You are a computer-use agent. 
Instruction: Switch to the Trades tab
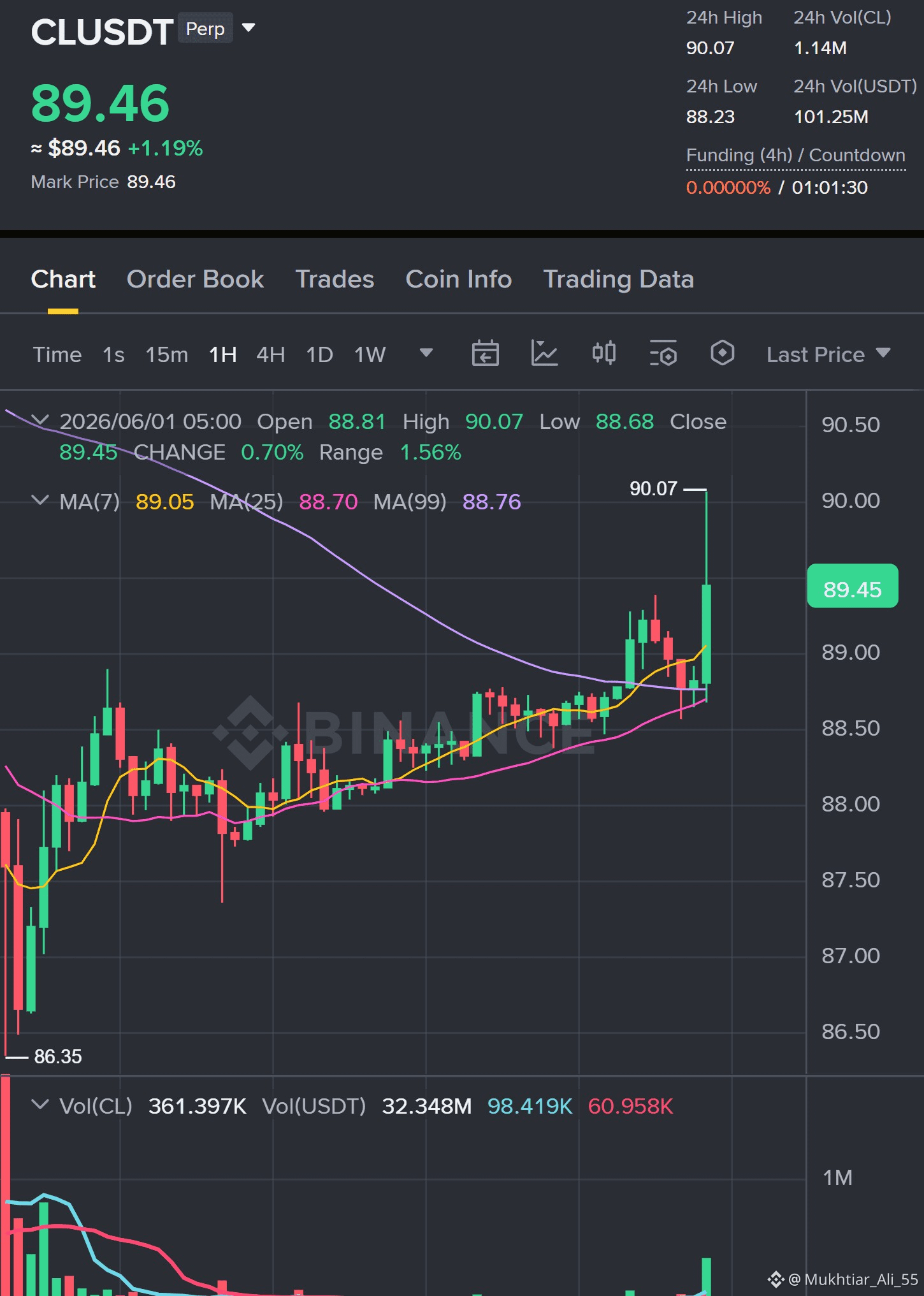[335, 279]
